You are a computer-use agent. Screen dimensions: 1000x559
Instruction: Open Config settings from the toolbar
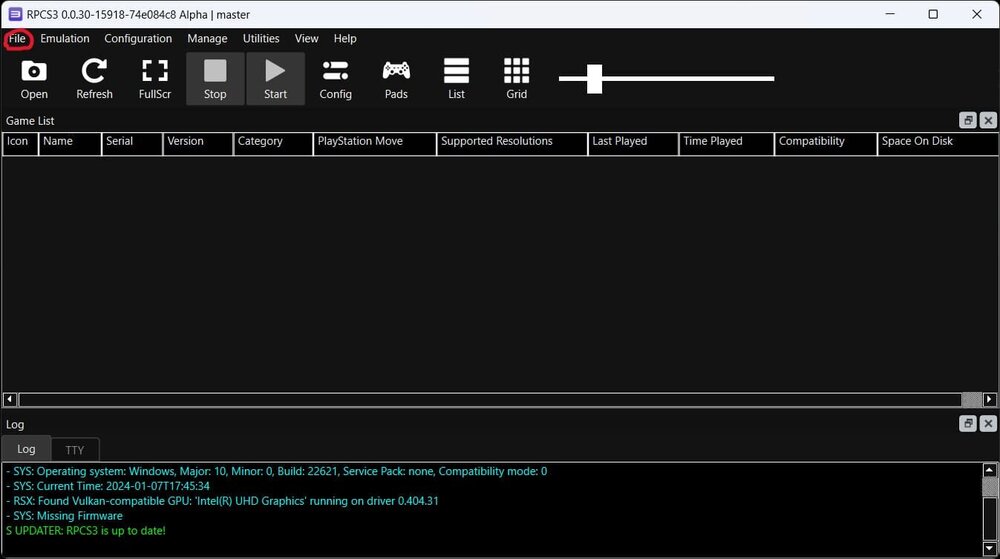[335, 79]
